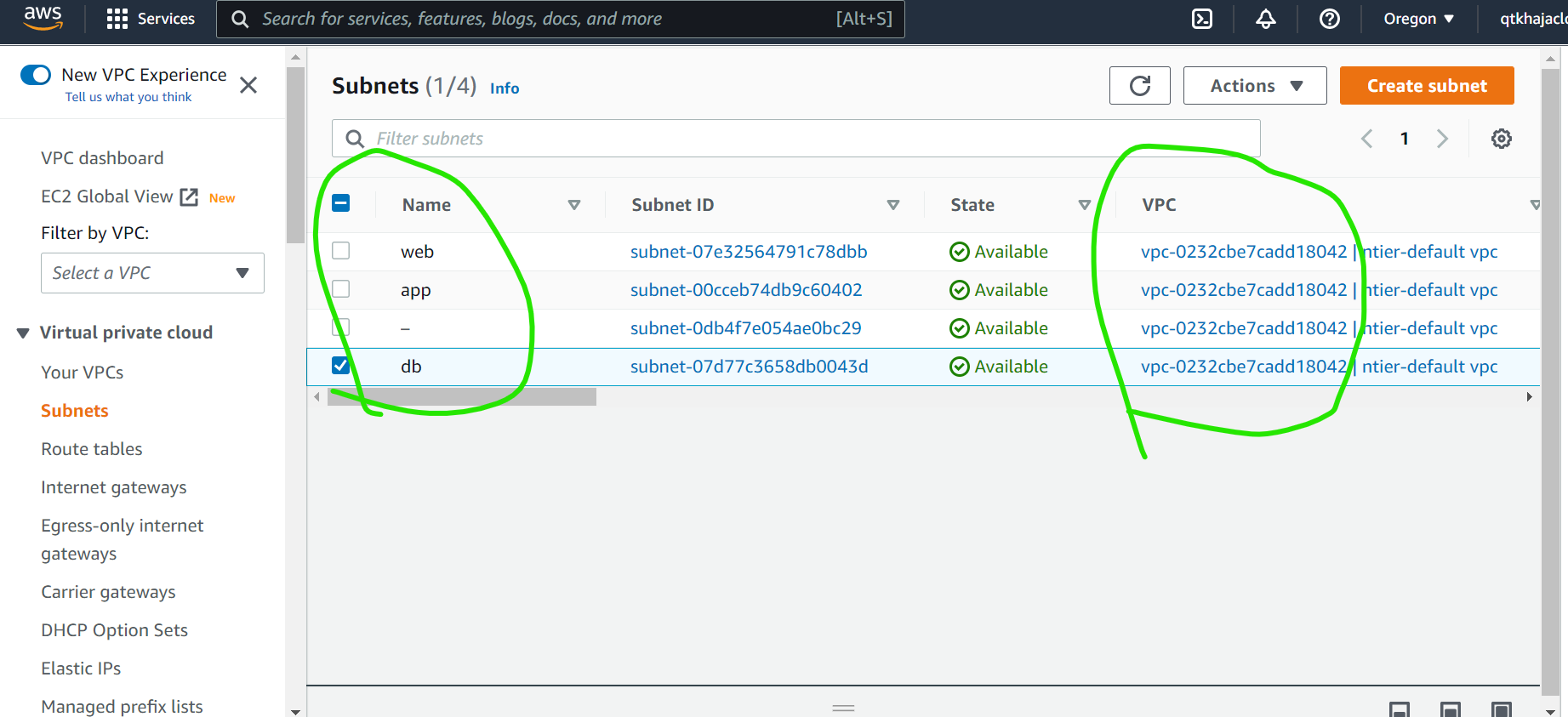This screenshot has width=1568, height=717.
Task: Open the Actions dropdown
Action: [1255, 86]
